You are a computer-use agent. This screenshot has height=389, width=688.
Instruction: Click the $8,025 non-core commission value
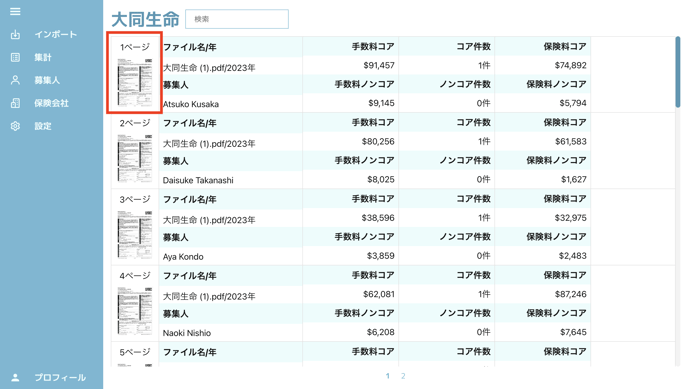[381, 179]
